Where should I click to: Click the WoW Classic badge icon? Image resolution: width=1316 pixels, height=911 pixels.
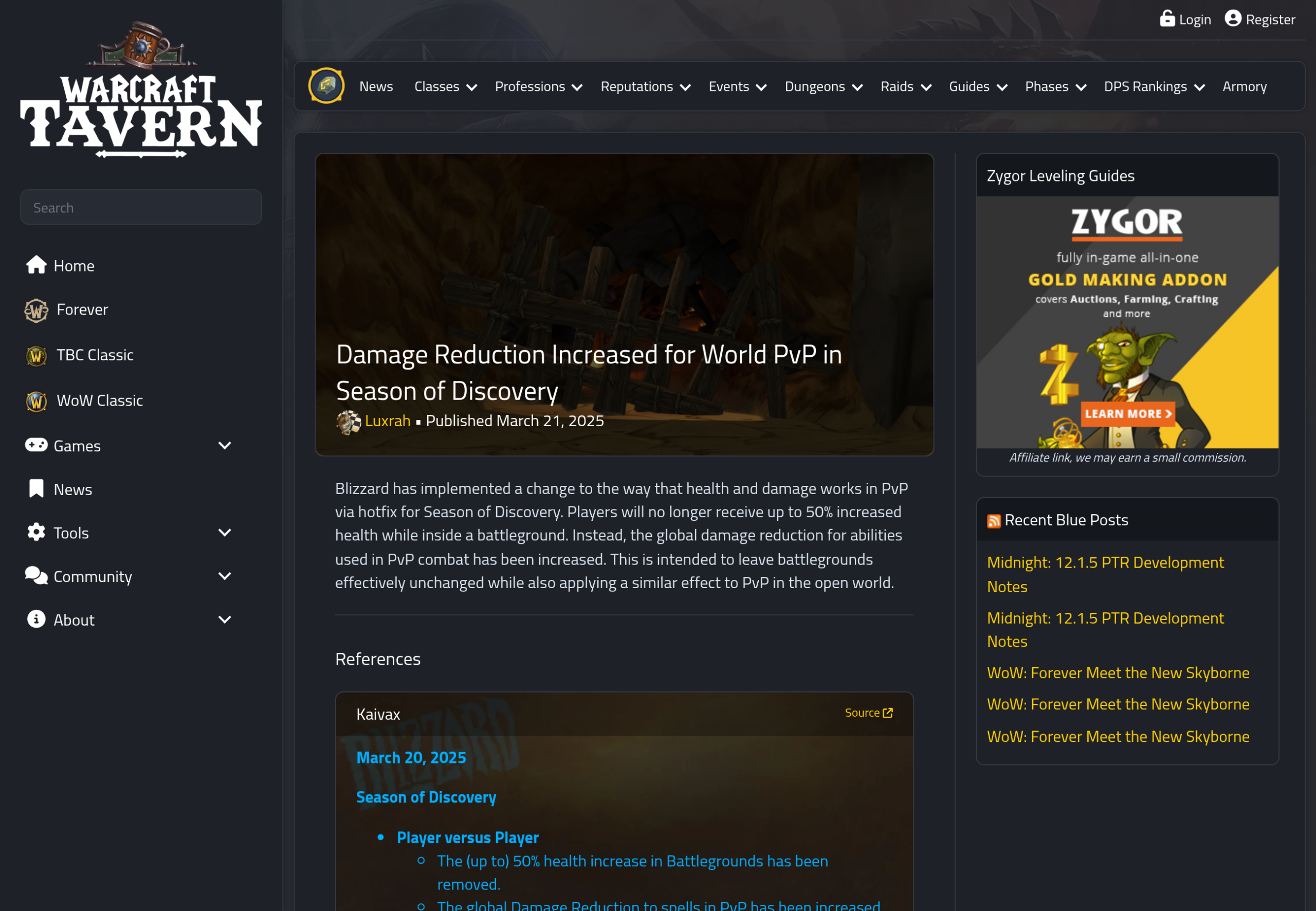(x=36, y=402)
